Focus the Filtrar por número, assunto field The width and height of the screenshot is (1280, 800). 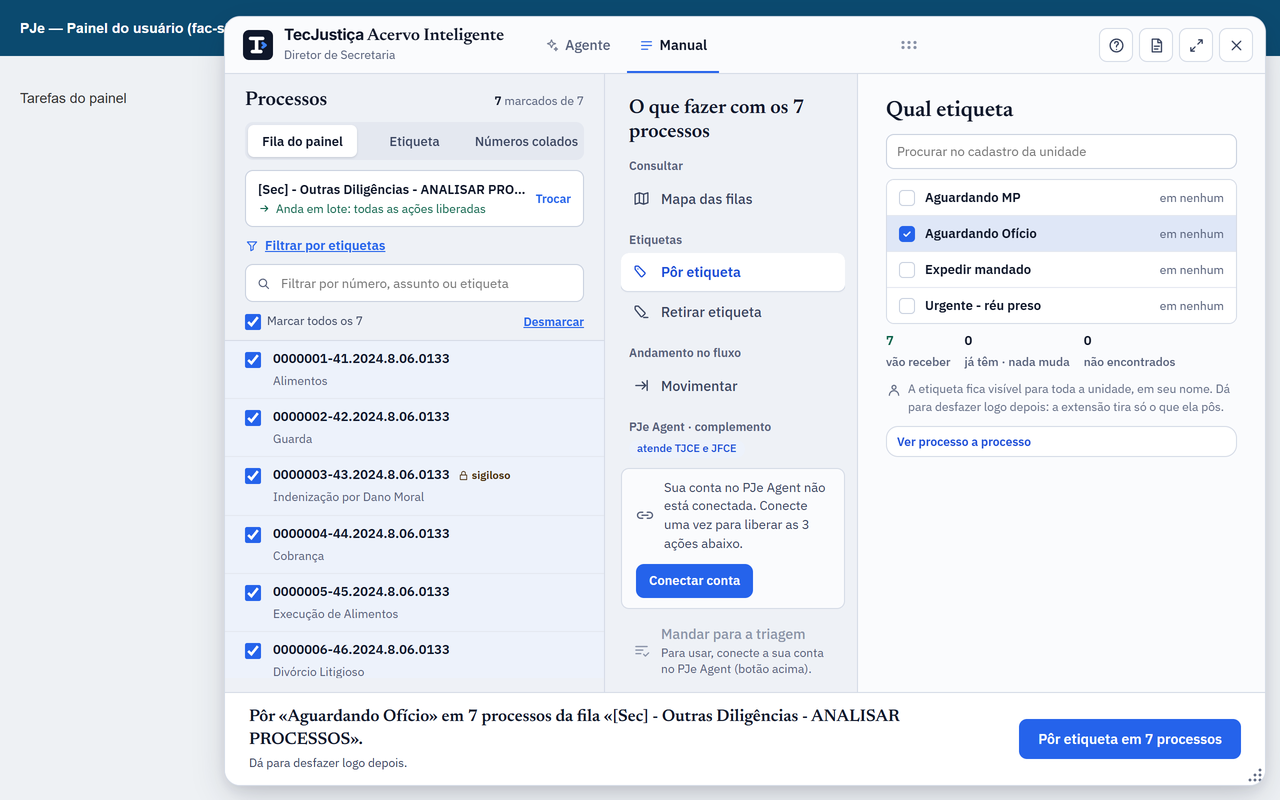point(414,283)
